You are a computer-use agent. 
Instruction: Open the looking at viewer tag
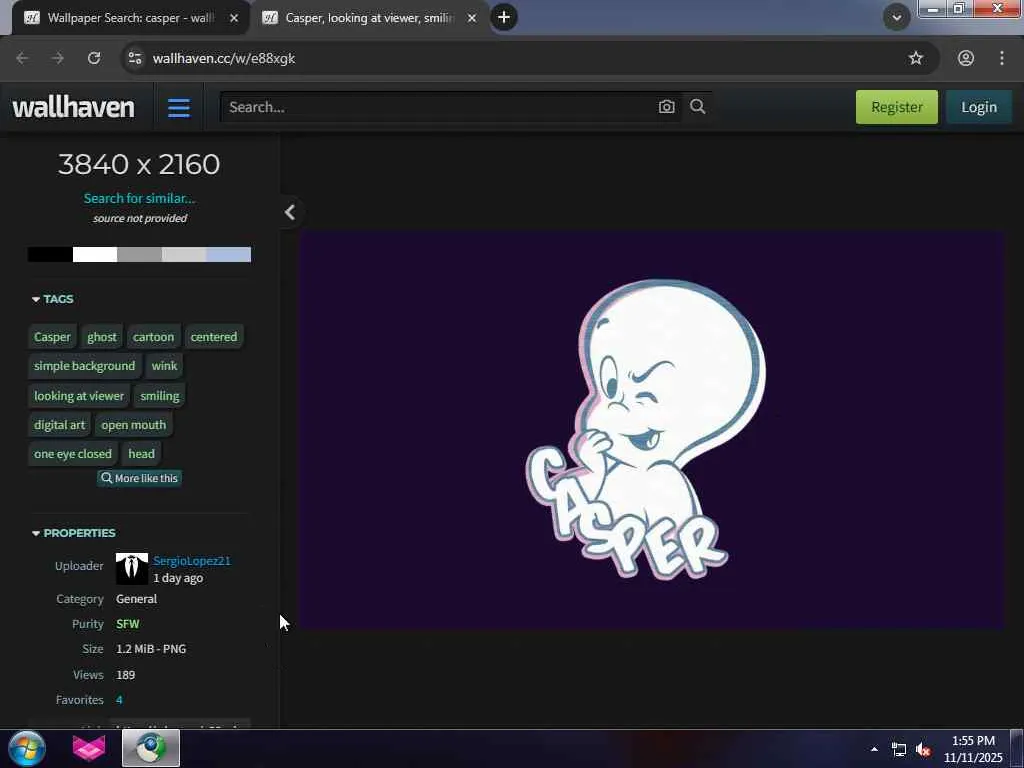(79, 396)
